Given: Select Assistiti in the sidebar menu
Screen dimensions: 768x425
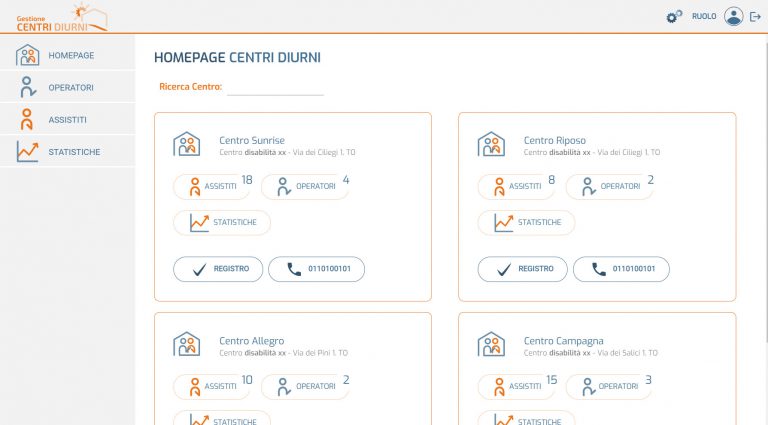Looking at the screenshot, I should click(67, 119).
